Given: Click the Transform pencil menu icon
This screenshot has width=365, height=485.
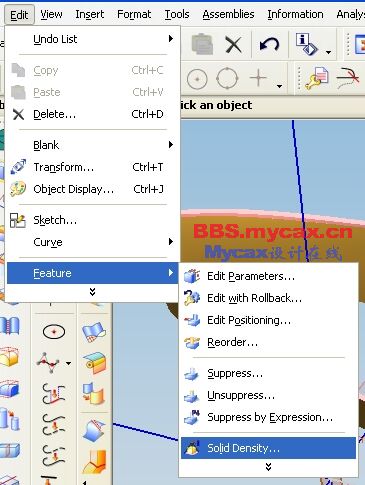Looking at the screenshot, I should click(18, 167).
